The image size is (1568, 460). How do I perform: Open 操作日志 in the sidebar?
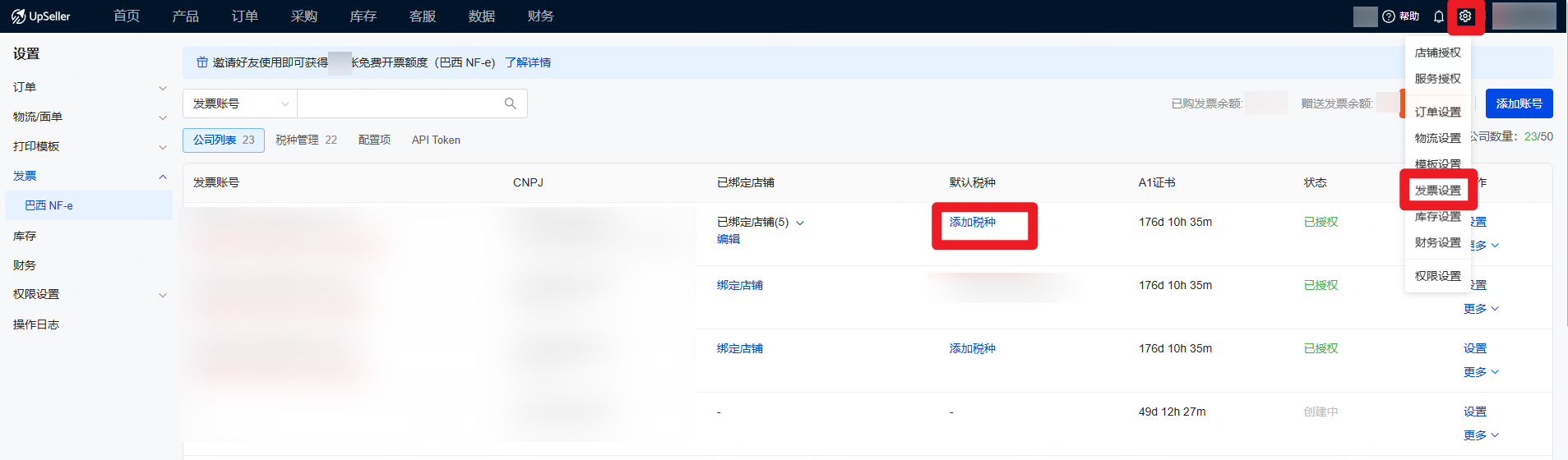click(36, 324)
